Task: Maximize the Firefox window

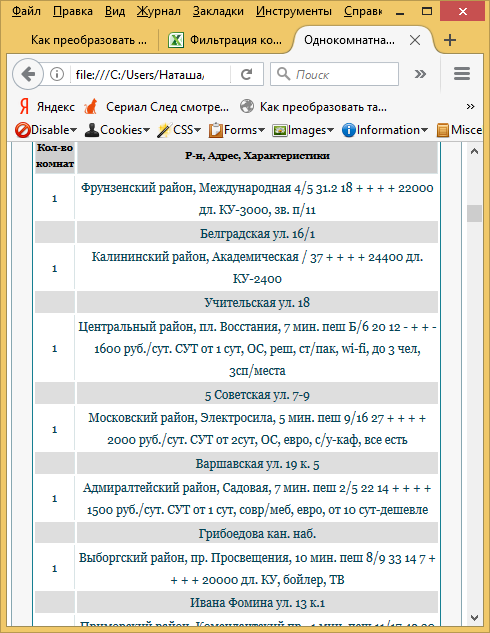Action: [427, 11]
